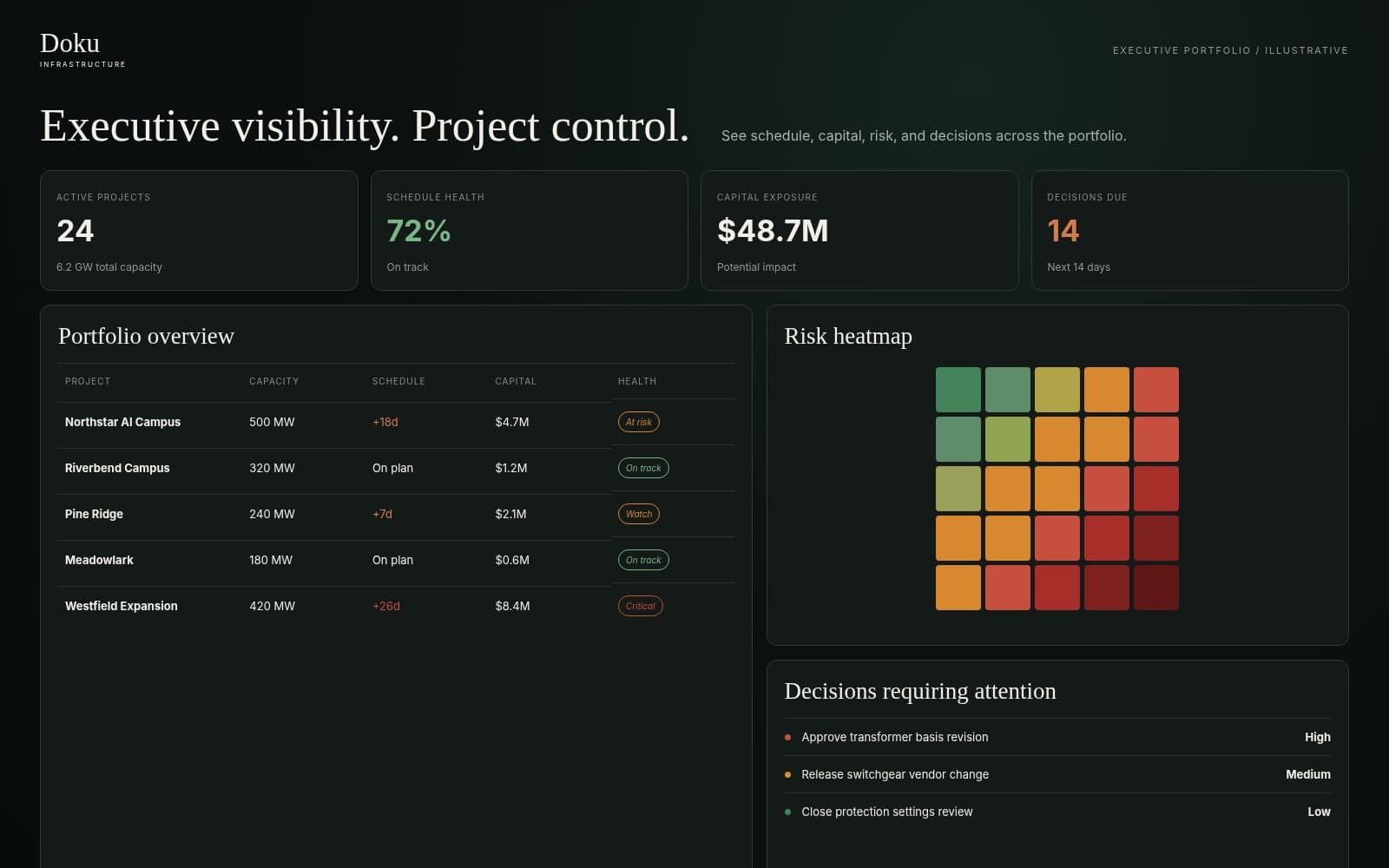The width and height of the screenshot is (1389, 868).
Task: Click the $4.7M capital value
Action: click(512, 422)
